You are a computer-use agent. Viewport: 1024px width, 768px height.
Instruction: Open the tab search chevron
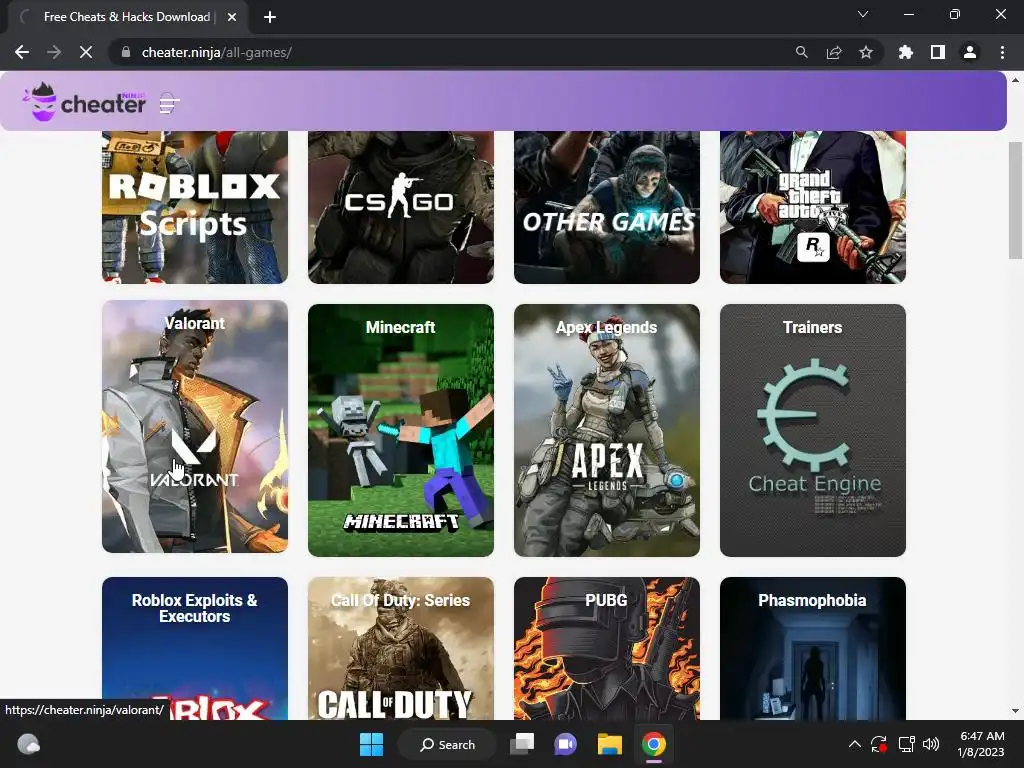tap(863, 14)
